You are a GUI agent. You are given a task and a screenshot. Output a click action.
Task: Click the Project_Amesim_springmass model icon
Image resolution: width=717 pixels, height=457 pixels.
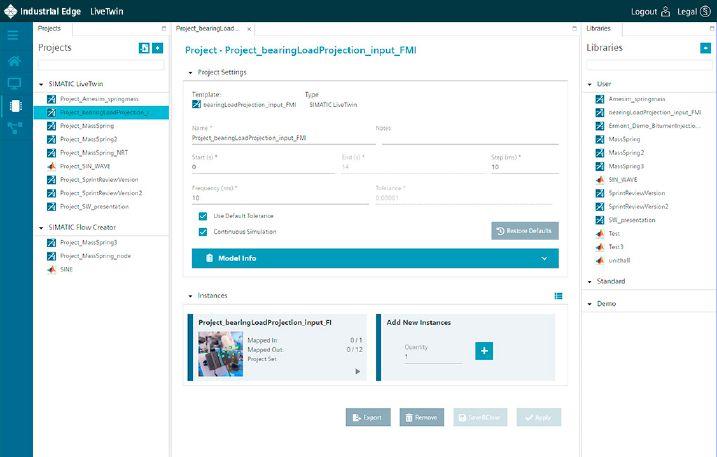[x=52, y=99]
